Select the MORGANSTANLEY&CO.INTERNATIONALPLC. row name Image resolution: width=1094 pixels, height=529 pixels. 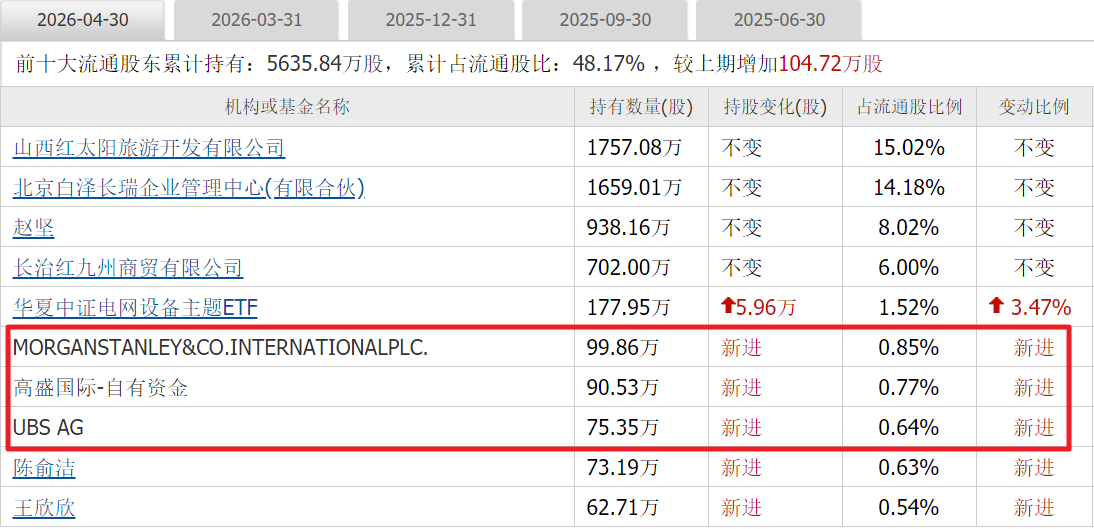click(220, 347)
